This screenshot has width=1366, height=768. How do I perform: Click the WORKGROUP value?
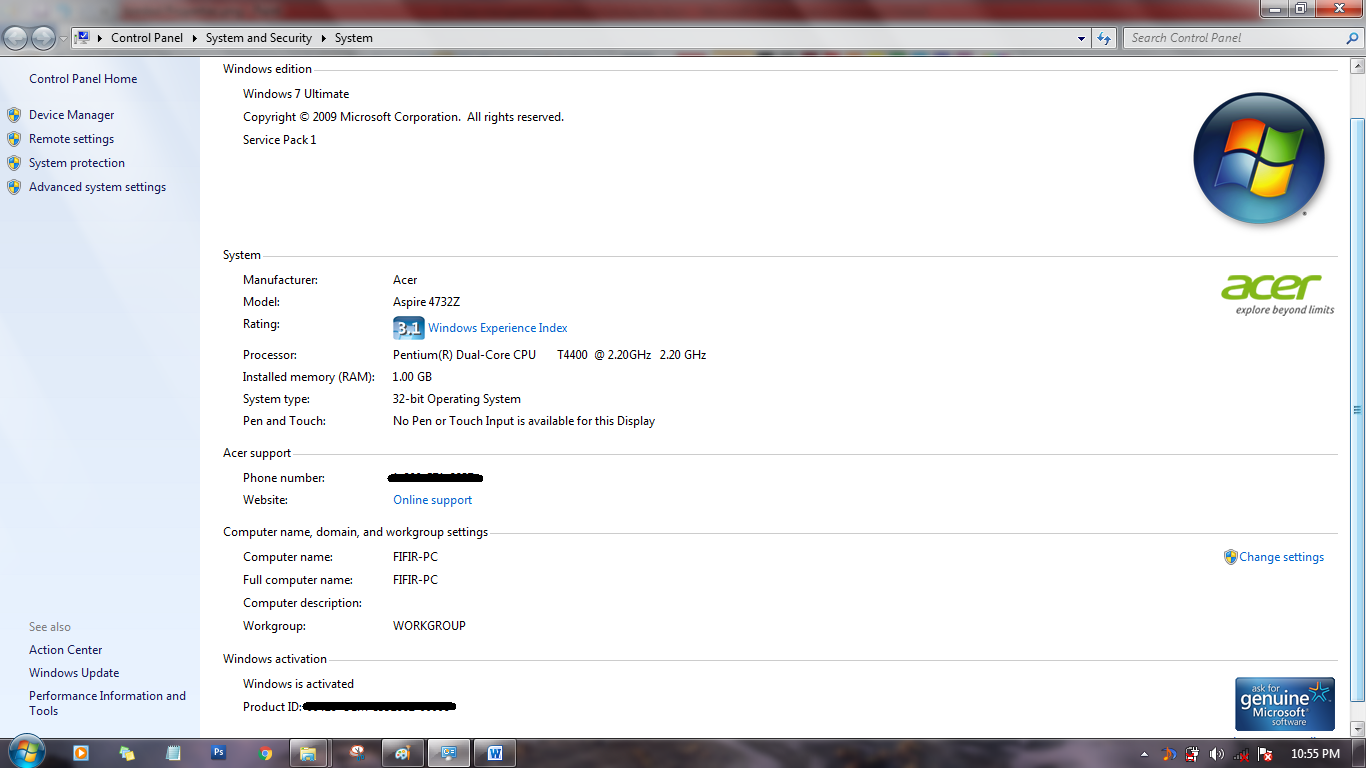tap(429, 626)
